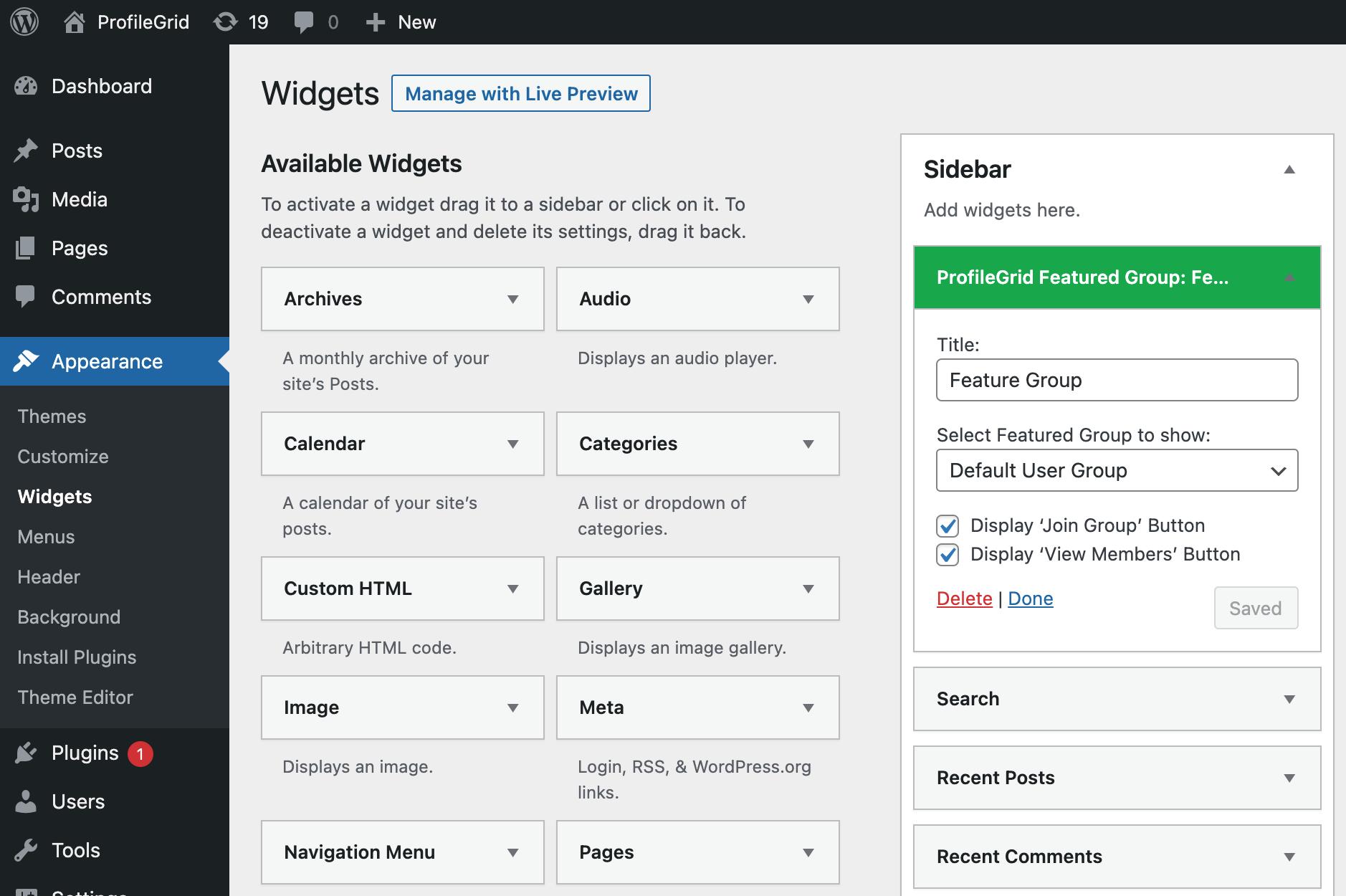
Task: Open Plugins via the plug icon
Action: coord(26,753)
